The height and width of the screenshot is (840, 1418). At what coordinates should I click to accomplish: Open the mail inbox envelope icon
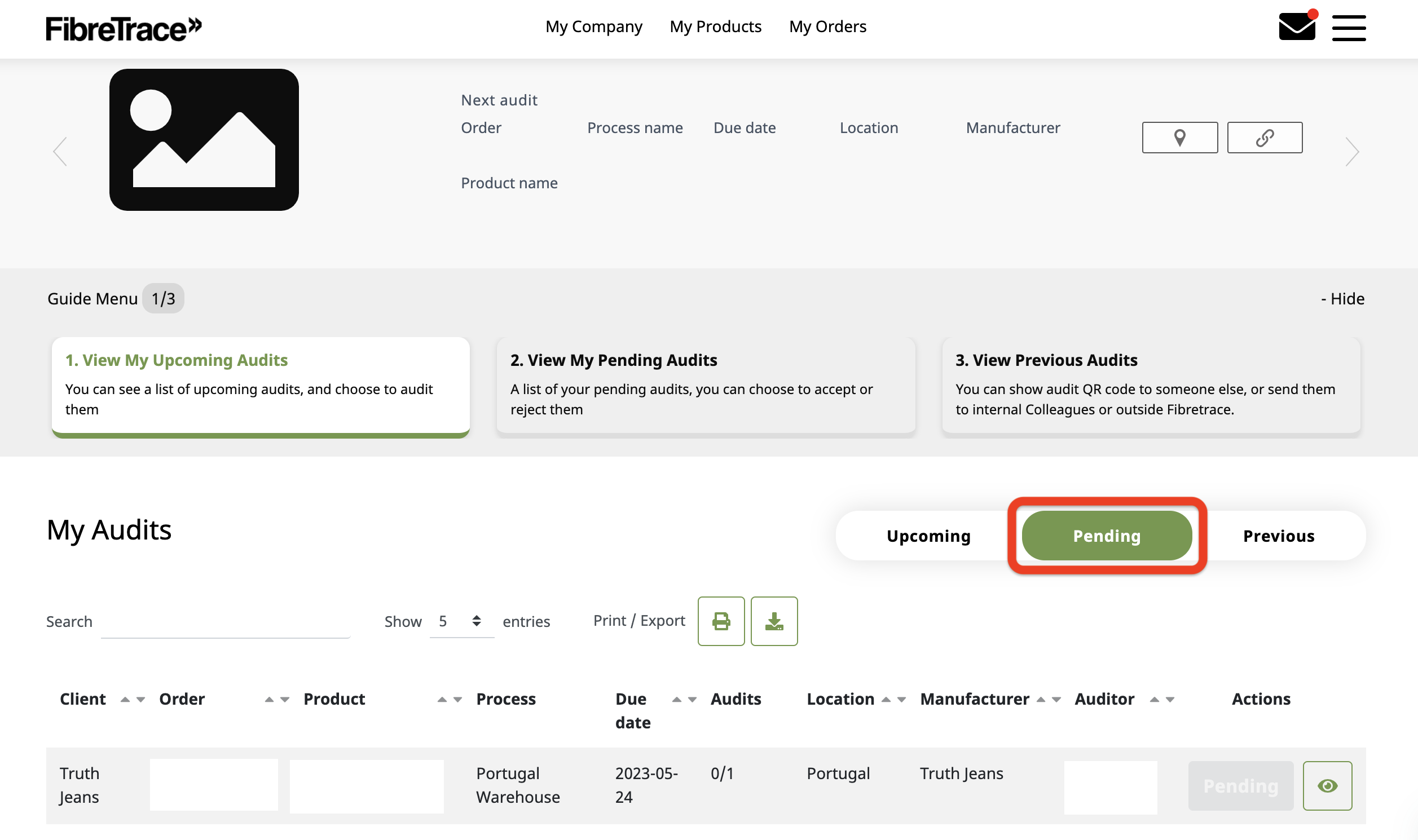click(1296, 27)
